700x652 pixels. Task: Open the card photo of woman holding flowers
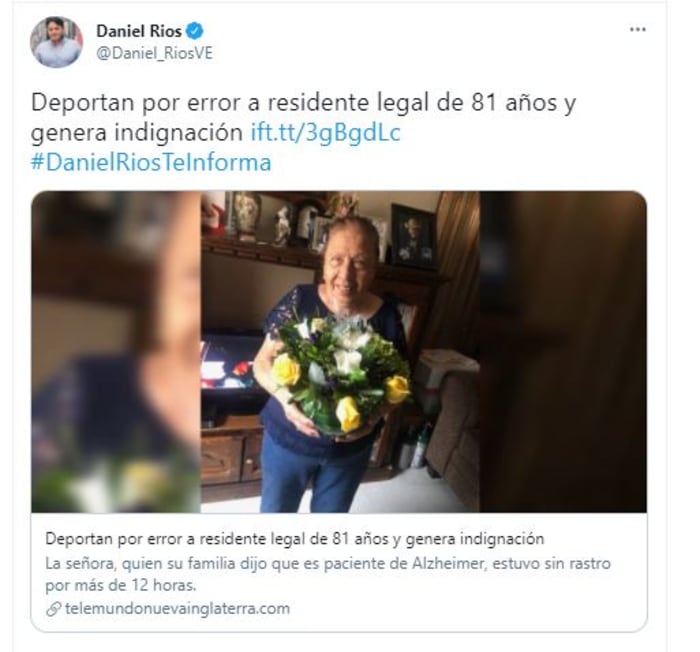[340, 352]
